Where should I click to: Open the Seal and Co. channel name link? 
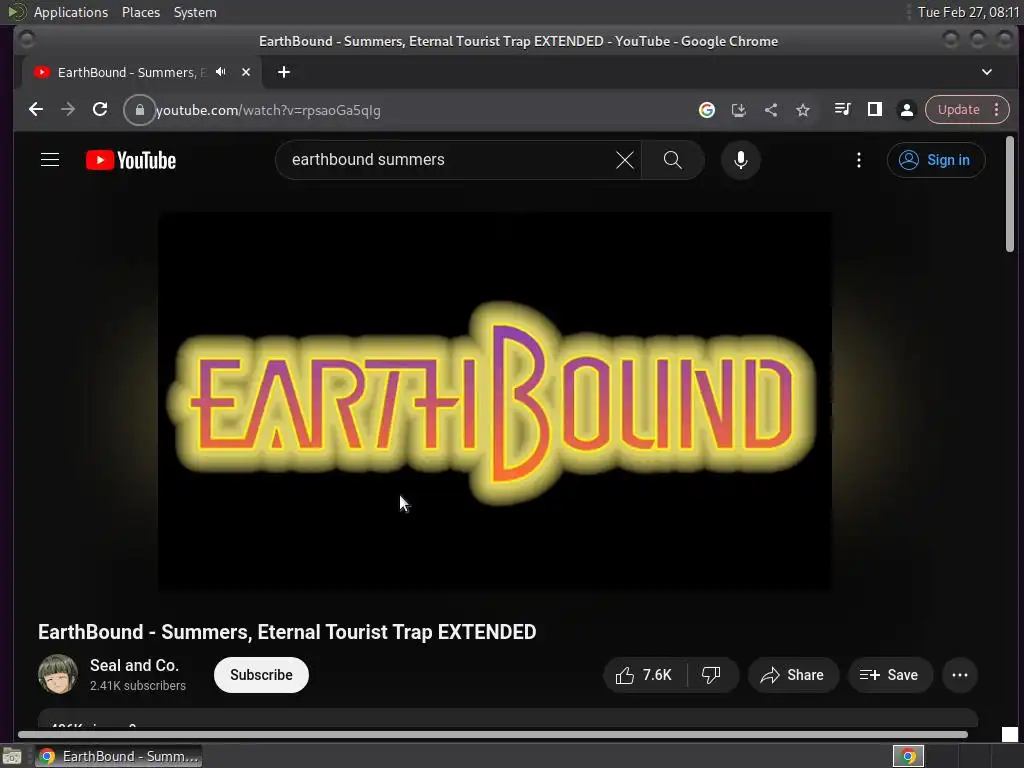(x=134, y=665)
